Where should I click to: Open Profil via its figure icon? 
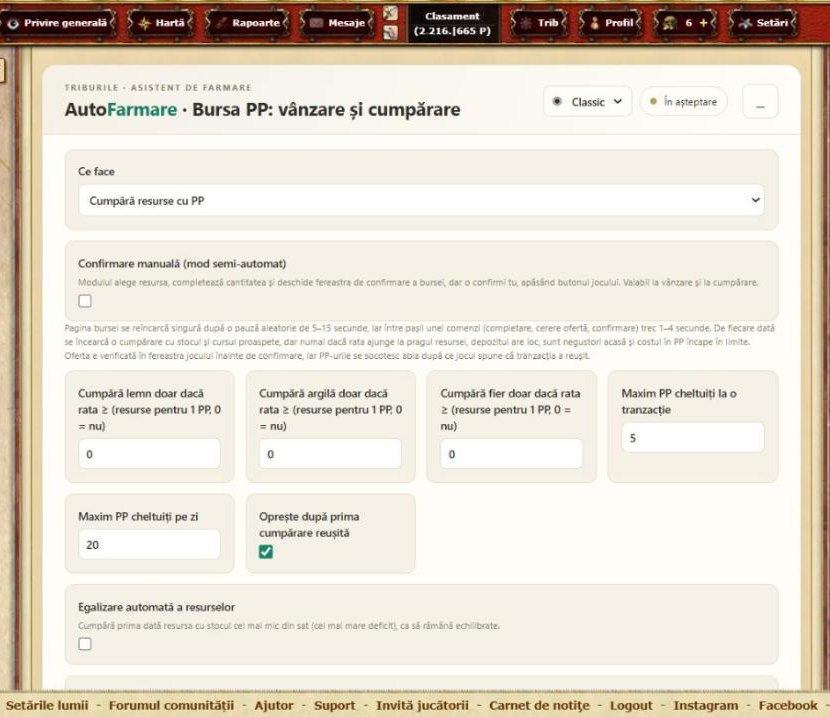(x=594, y=23)
